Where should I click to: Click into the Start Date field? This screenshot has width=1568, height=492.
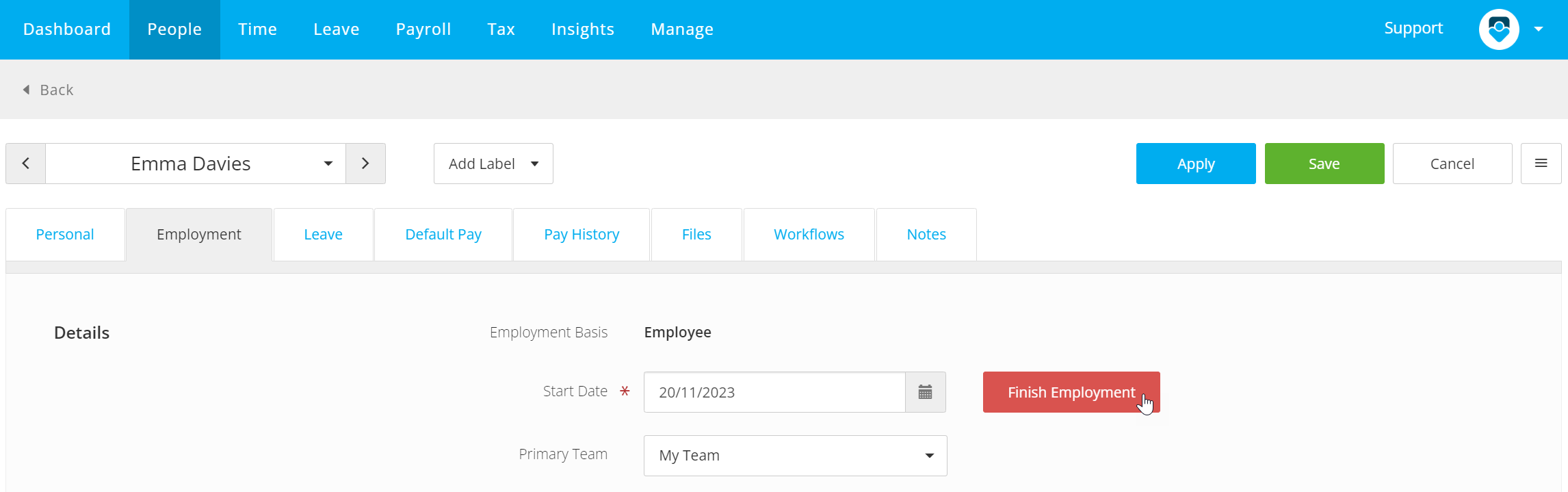point(774,392)
